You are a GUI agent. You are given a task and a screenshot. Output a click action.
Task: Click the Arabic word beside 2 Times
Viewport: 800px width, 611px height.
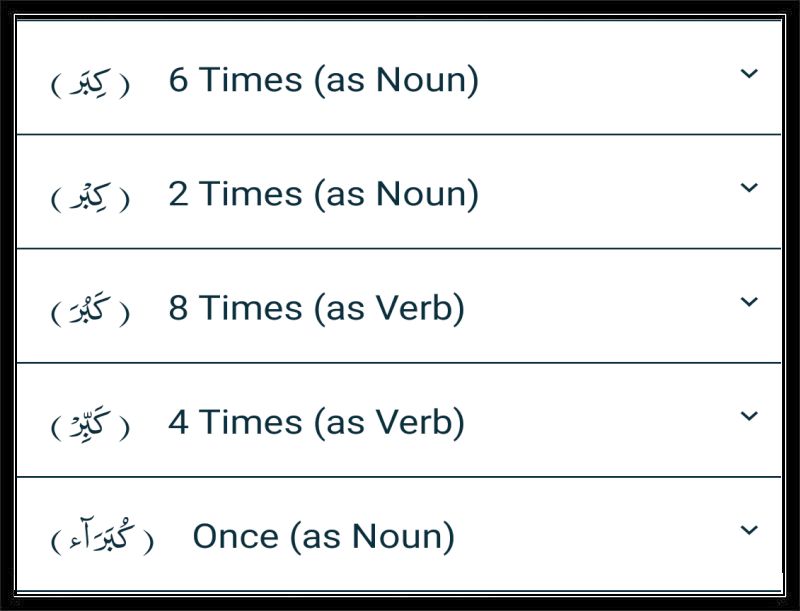[90, 197]
